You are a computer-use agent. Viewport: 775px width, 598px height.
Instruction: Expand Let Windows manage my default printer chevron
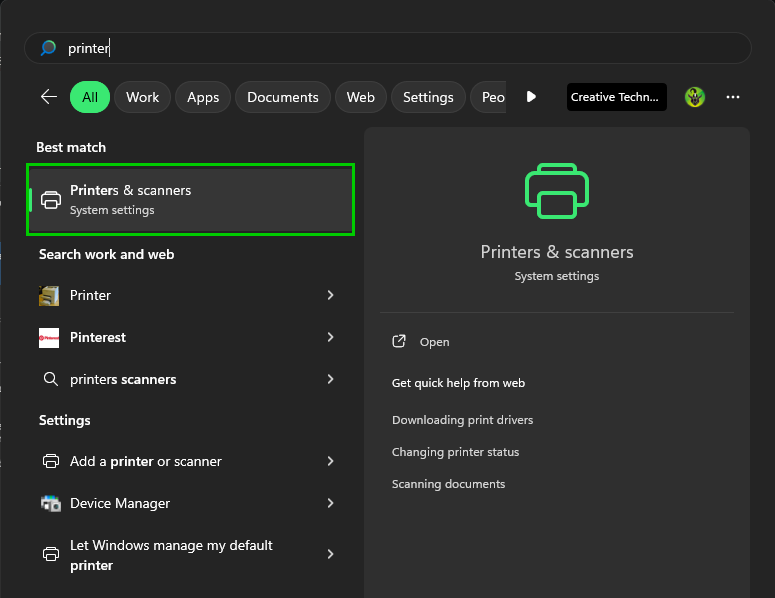330,554
